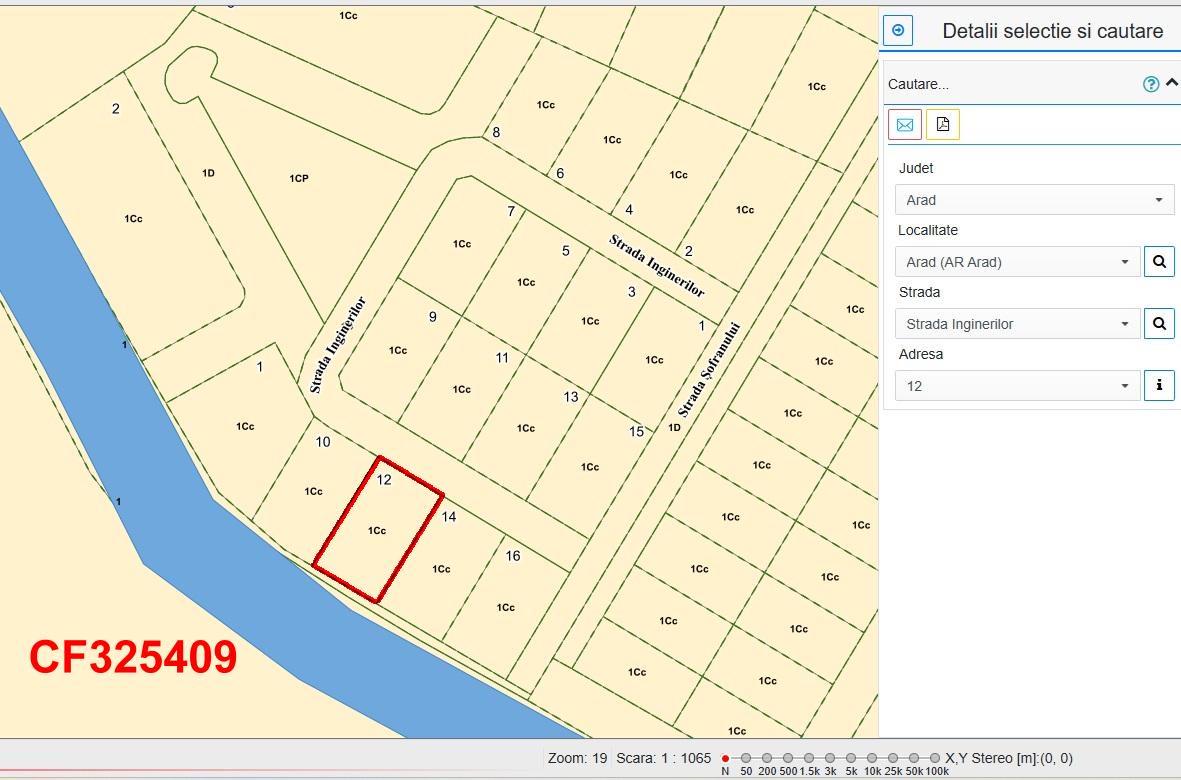Image resolution: width=1181 pixels, height=780 pixels.
Task: Click the Strada Șofranului street label
Action: (709, 370)
